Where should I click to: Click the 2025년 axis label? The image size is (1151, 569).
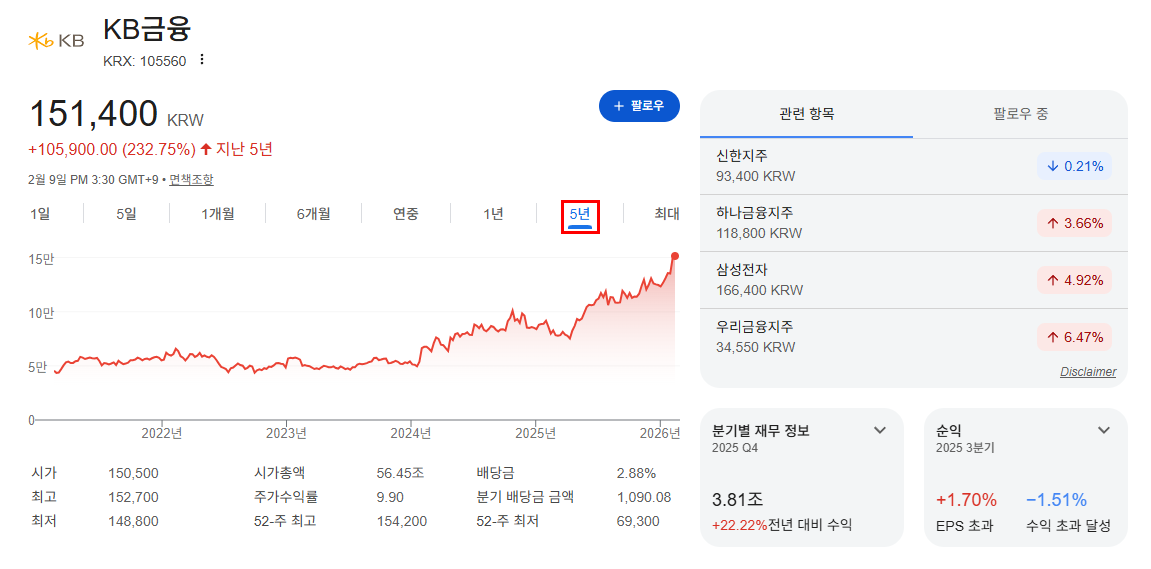point(536,433)
